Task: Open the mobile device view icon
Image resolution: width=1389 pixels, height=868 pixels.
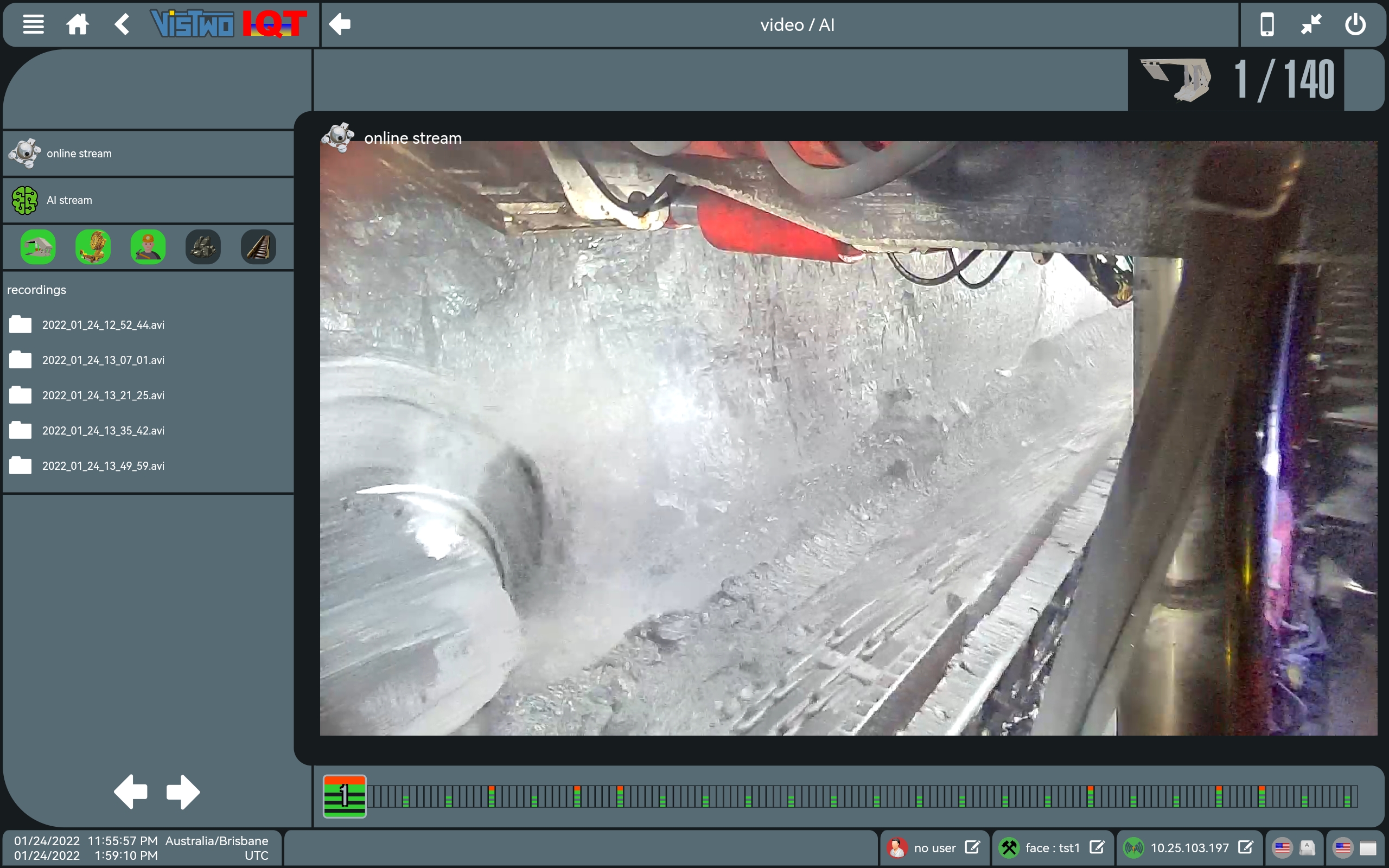Action: tap(1267, 25)
